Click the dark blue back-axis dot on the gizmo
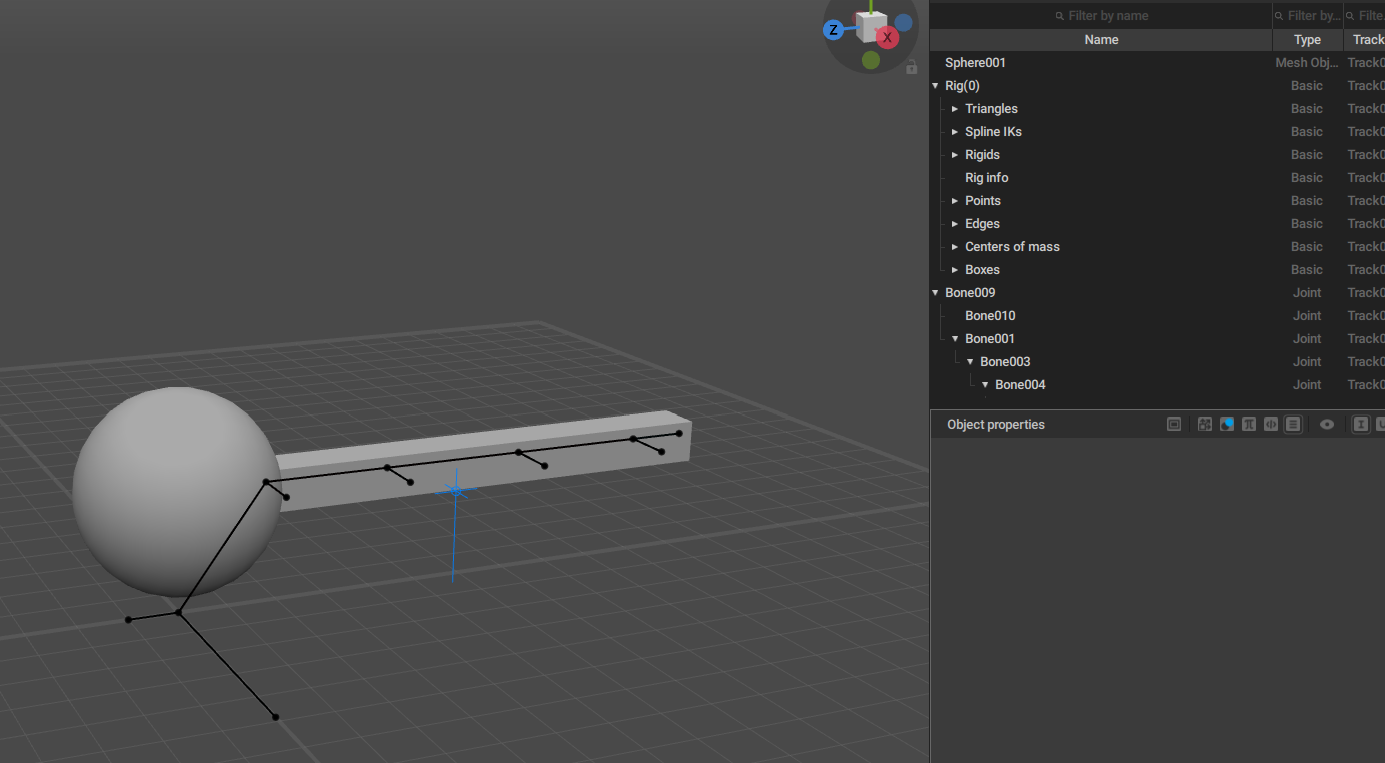The width and height of the screenshot is (1385, 763). [x=903, y=22]
